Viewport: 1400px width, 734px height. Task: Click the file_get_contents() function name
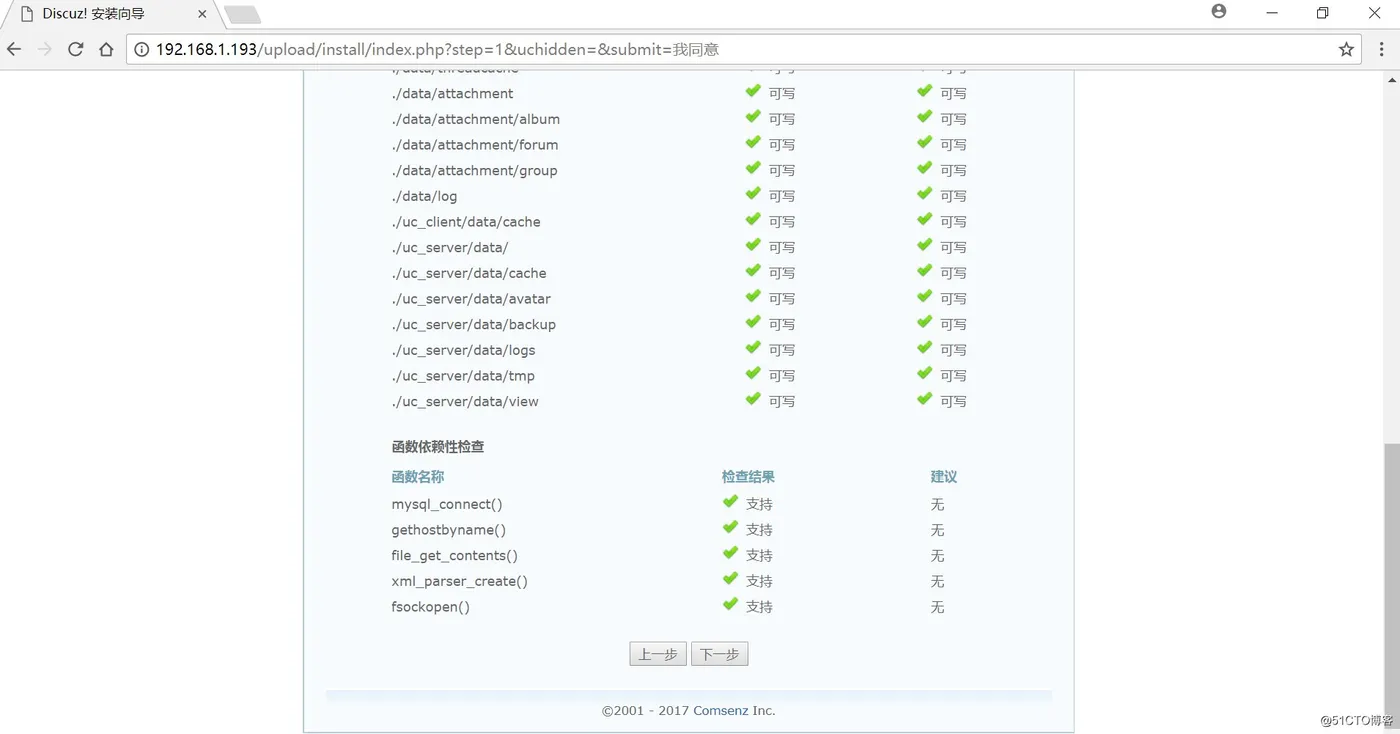(x=455, y=556)
